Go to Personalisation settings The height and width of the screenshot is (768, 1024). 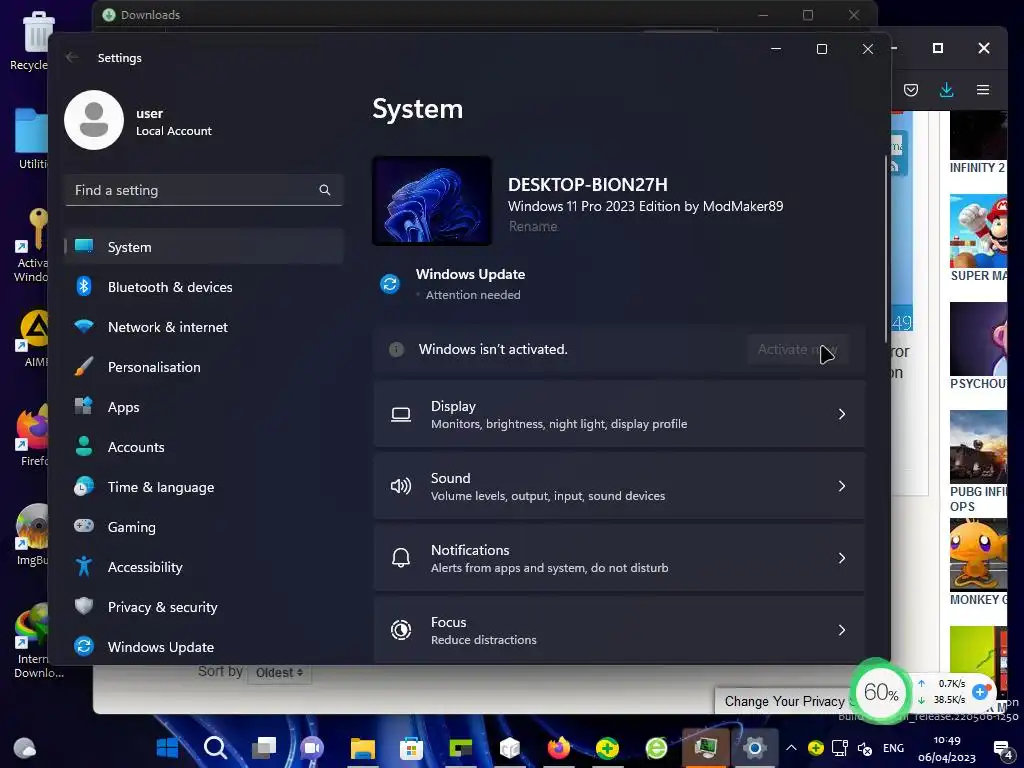coord(204,366)
